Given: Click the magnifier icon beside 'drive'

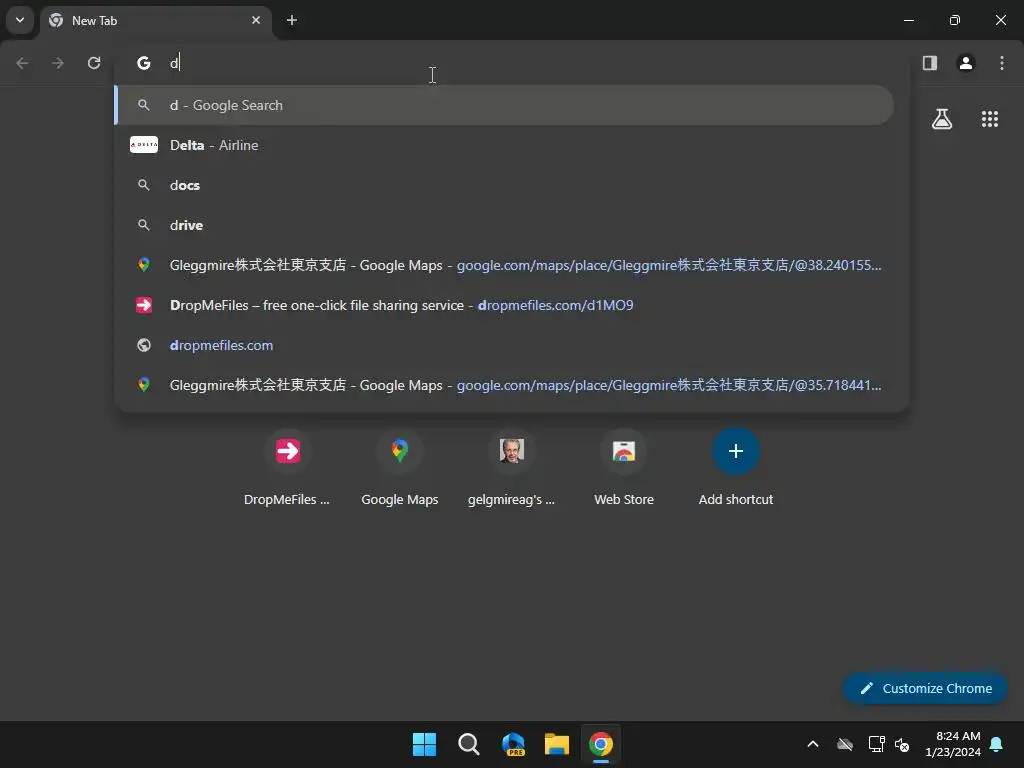Looking at the screenshot, I should click(144, 225).
